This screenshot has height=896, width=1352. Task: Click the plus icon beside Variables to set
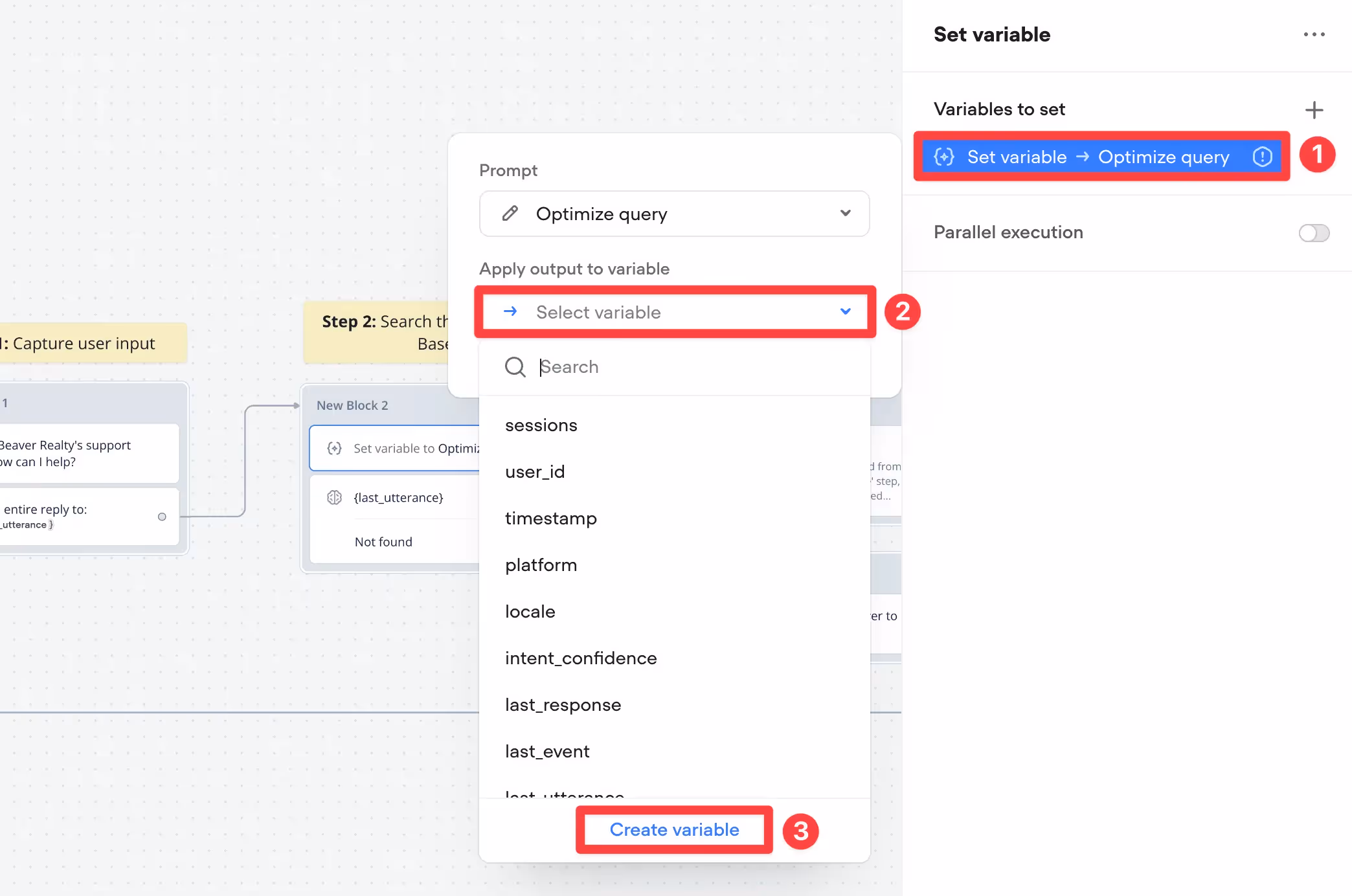pyautogui.click(x=1314, y=109)
